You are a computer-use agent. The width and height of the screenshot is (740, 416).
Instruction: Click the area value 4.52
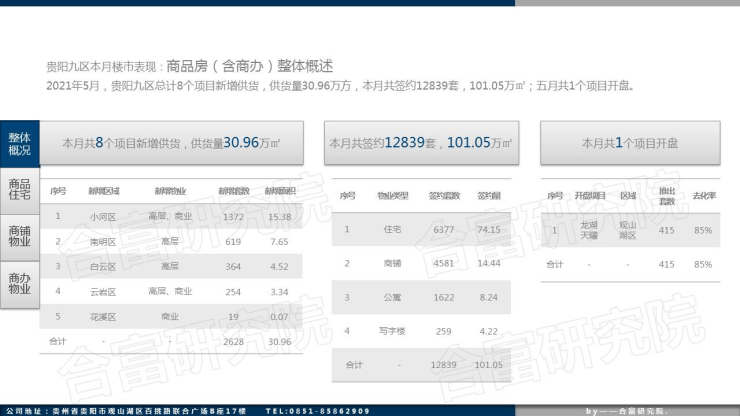[279, 267]
